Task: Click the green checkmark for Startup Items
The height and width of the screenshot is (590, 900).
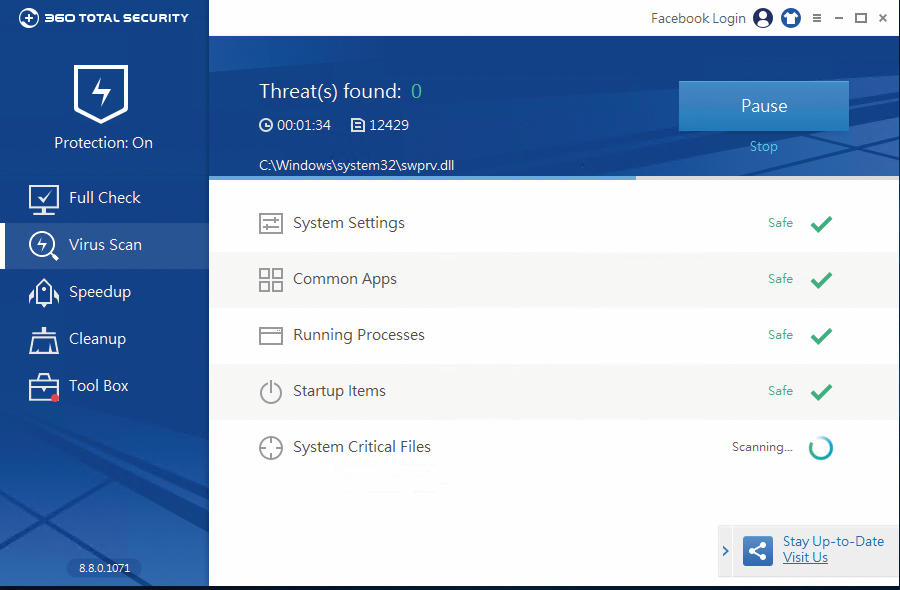Action: click(821, 392)
